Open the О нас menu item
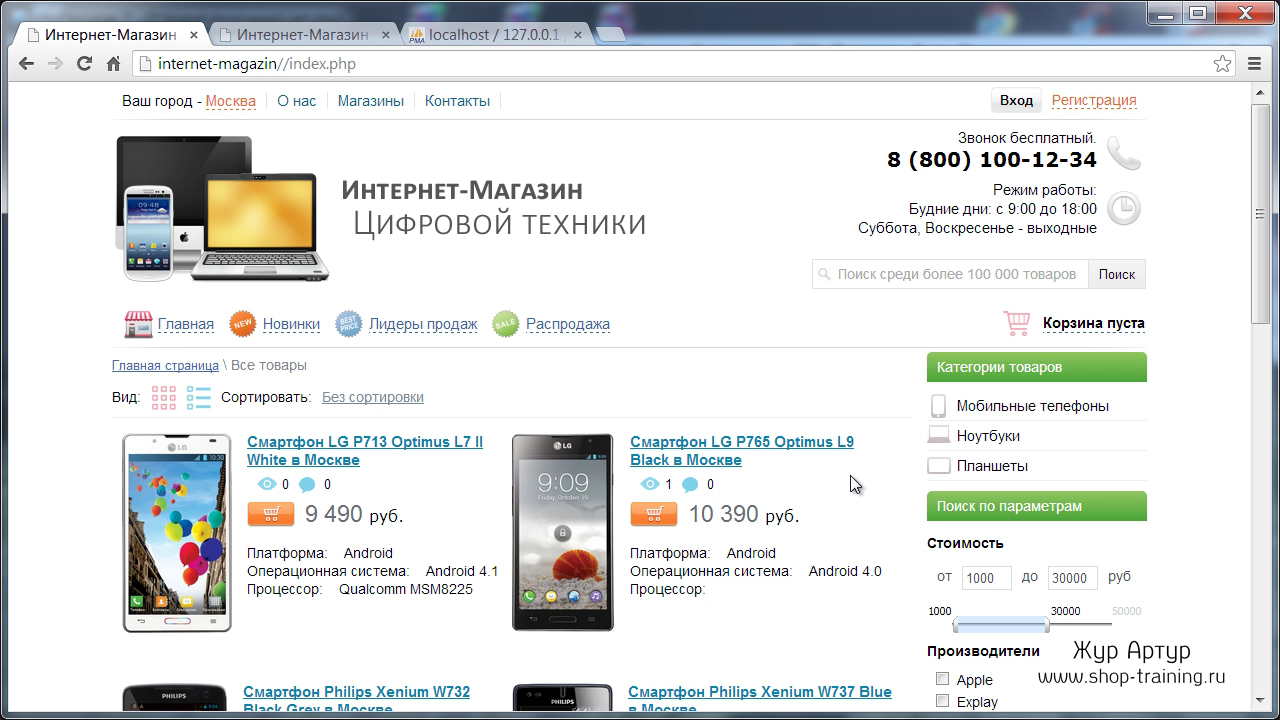The width and height of the screenshot is (1280, 720). click(x=297, y=101)
